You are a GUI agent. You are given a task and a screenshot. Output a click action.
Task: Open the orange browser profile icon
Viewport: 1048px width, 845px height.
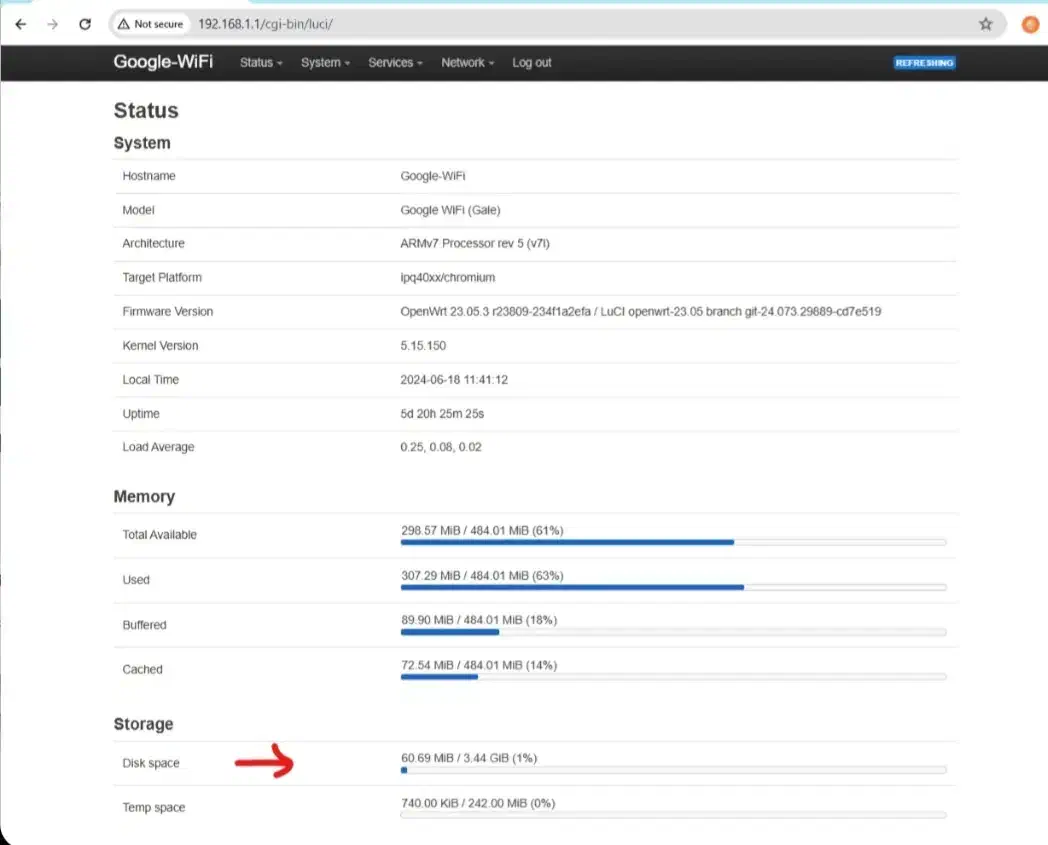pyautogui.click(x=1030, y=24)
